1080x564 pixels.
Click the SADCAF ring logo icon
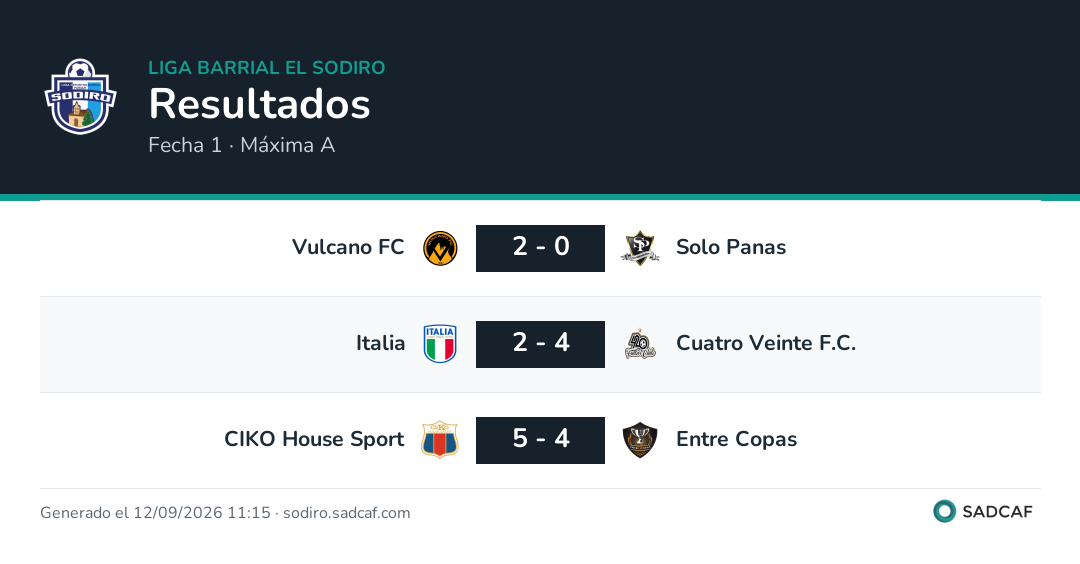[944, 511]
